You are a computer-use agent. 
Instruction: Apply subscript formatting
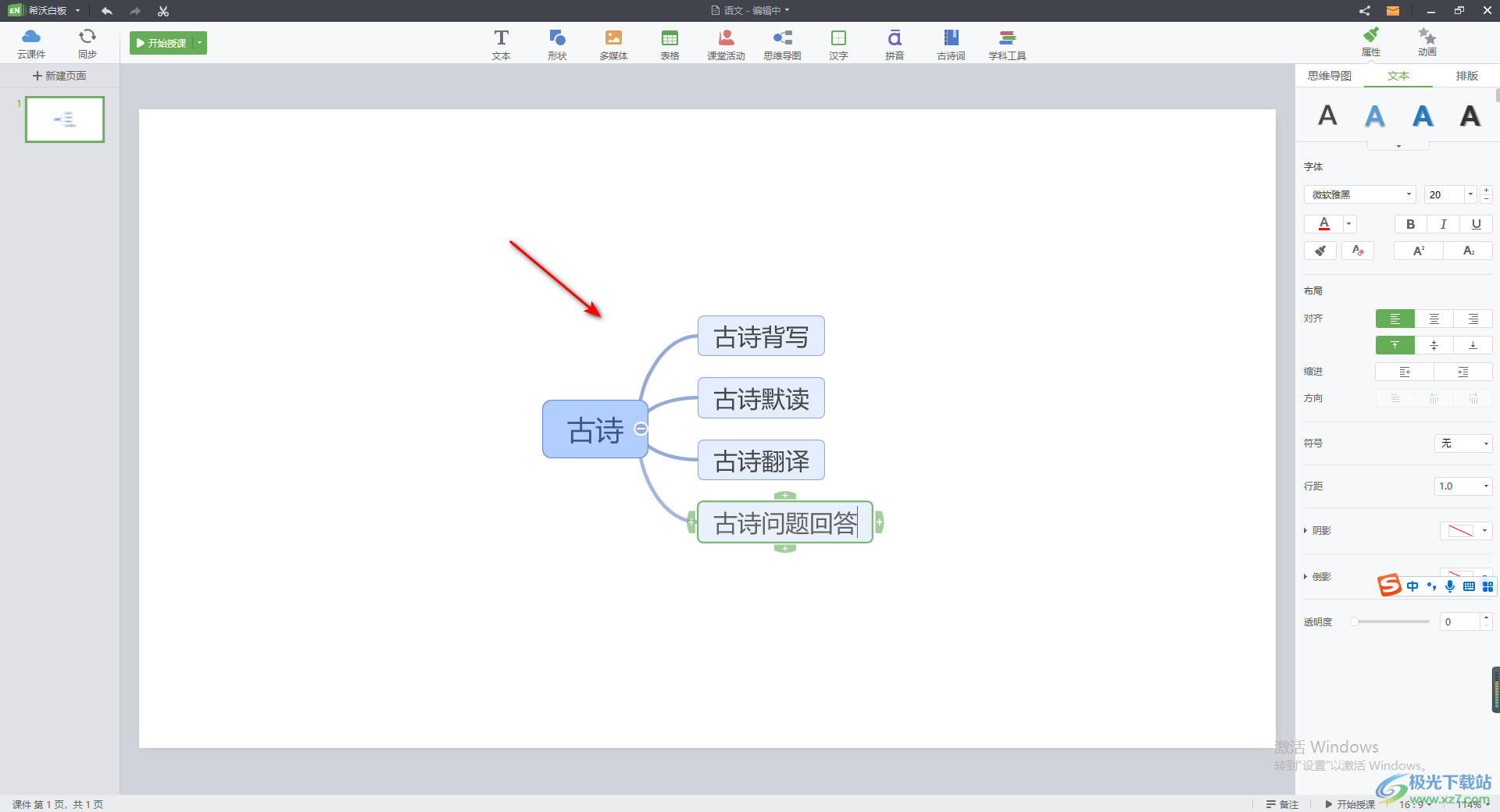coord(1468,251)
